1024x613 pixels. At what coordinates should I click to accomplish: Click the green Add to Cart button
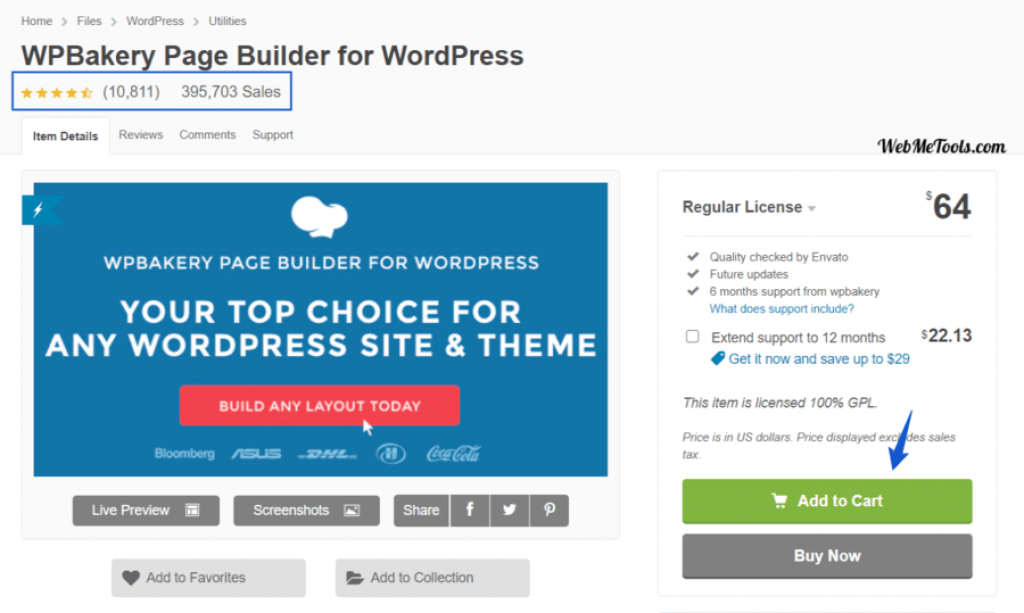point(827,501)
